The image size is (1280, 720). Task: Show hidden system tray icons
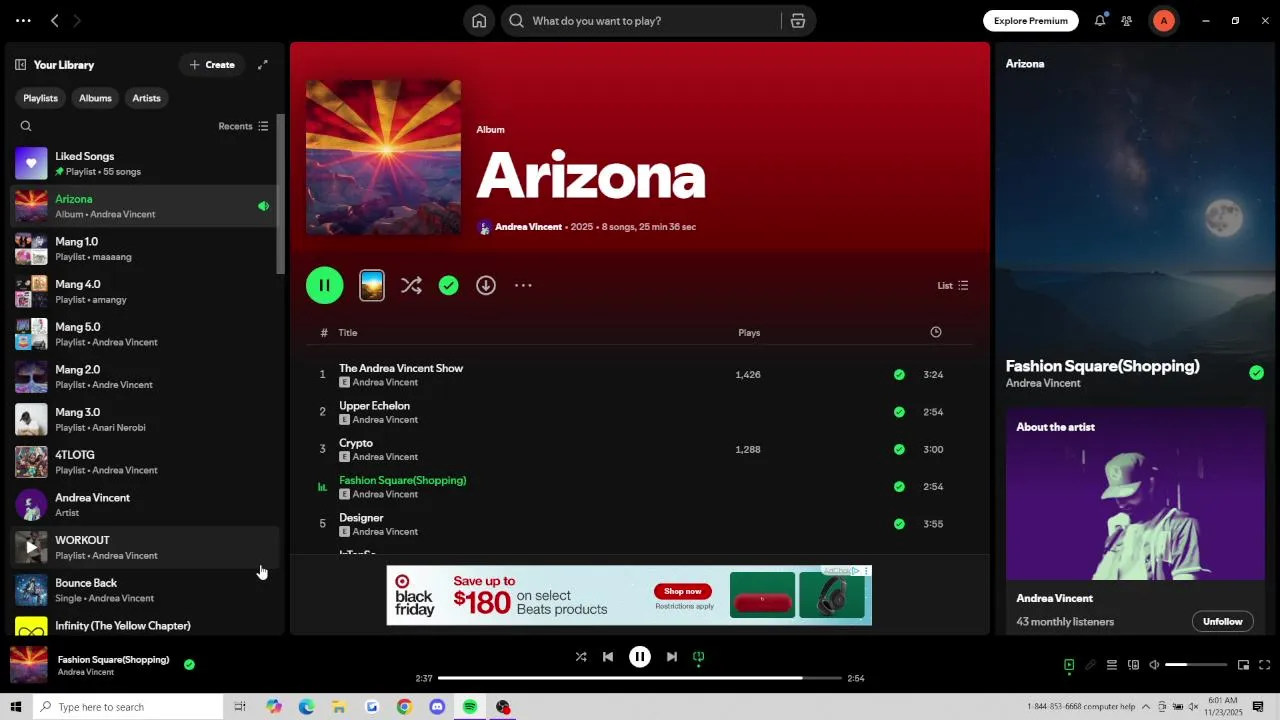[1146, 707]
